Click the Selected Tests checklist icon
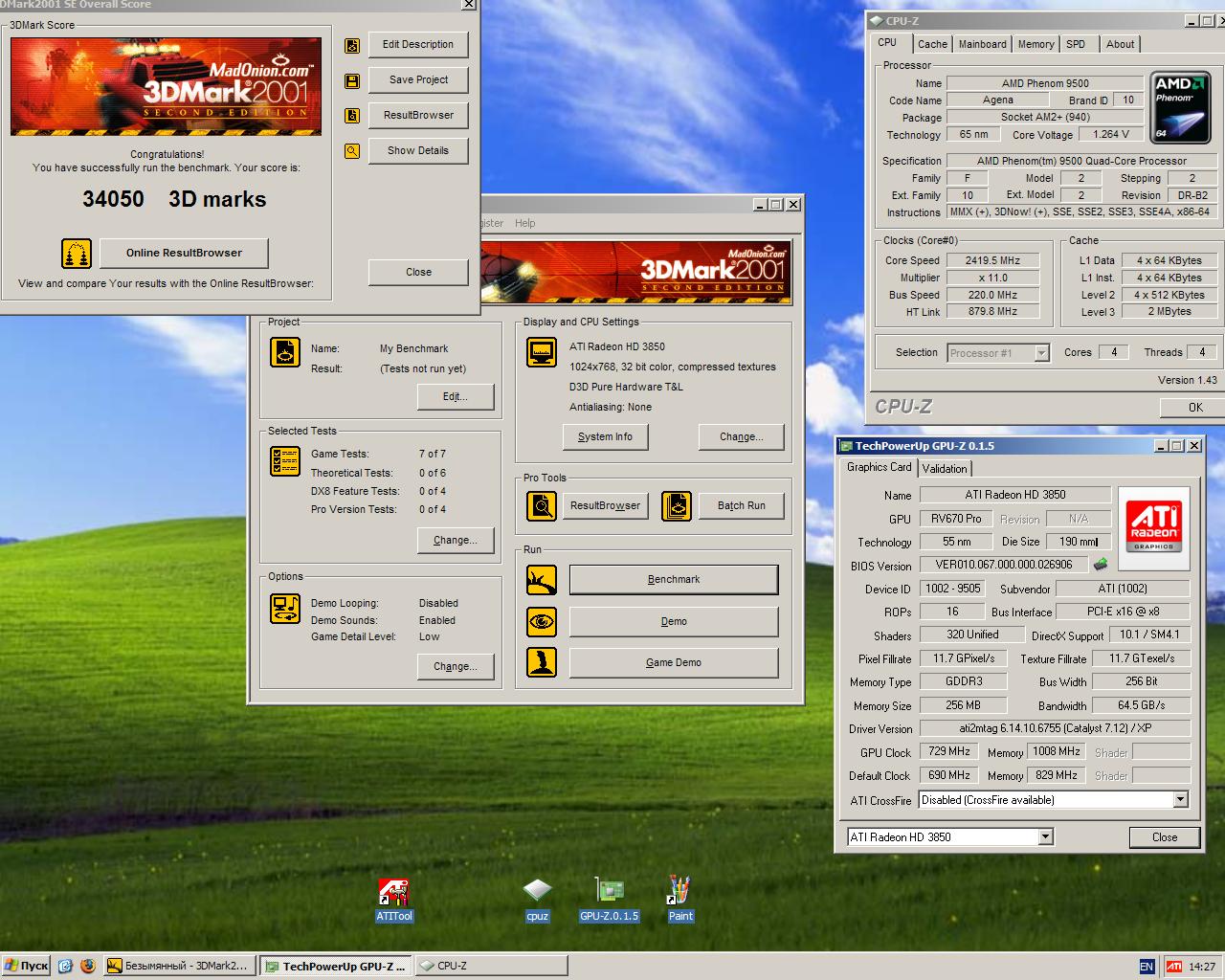This screenshot has width=1225, height=980. (x=285, y=461)
